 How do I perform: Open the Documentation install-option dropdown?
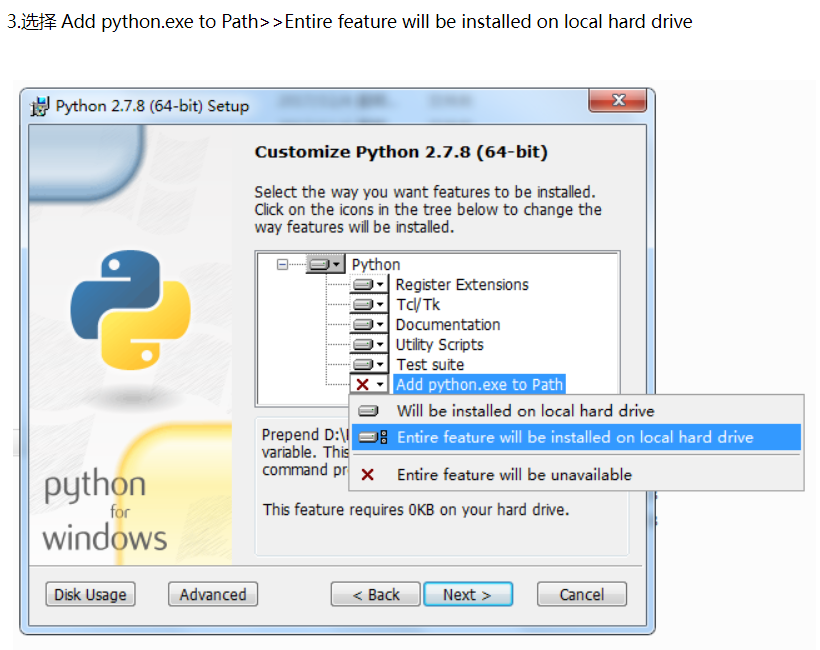point(369,324)
